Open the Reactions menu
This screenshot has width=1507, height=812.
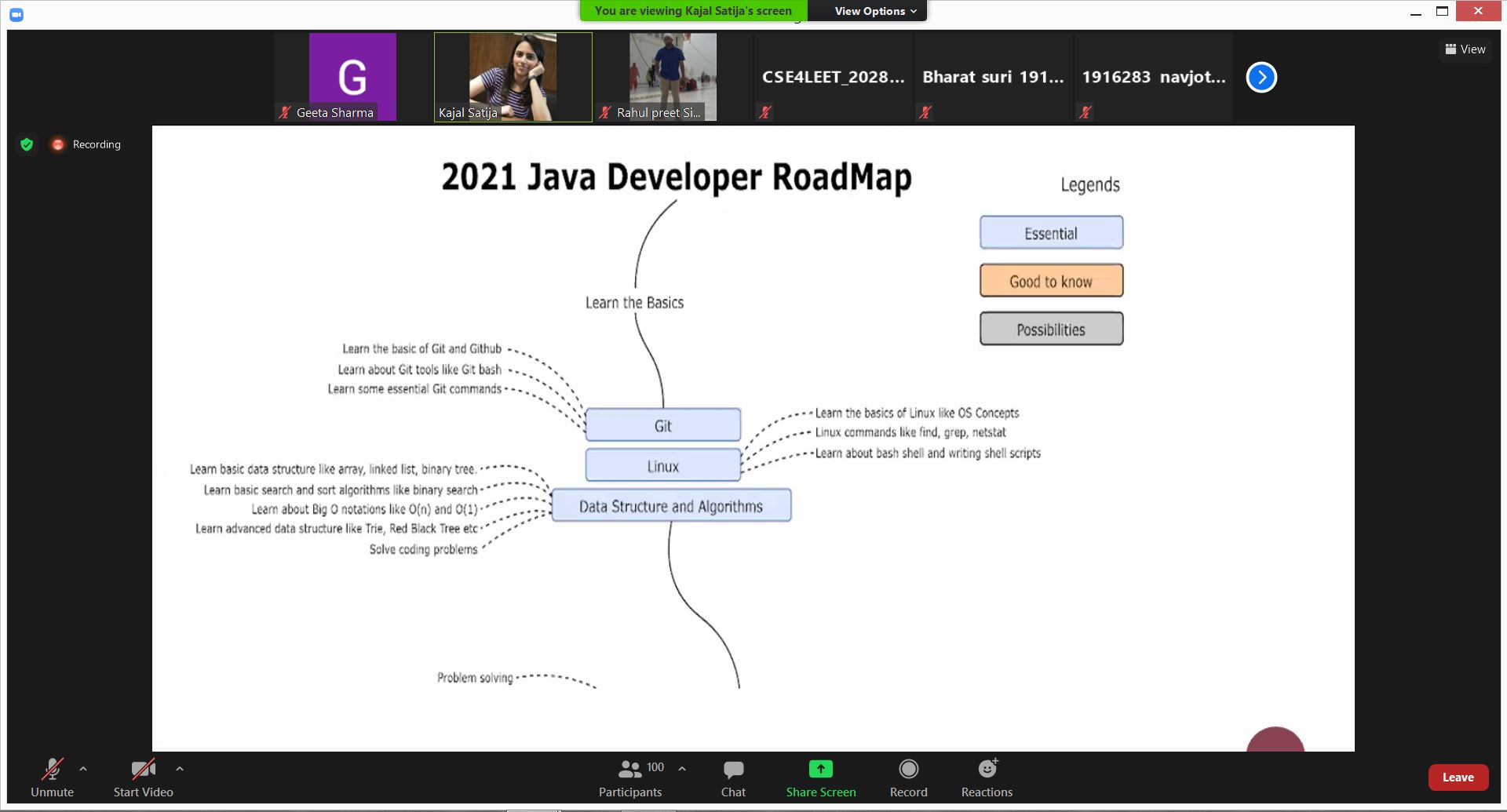pos(987,778)
